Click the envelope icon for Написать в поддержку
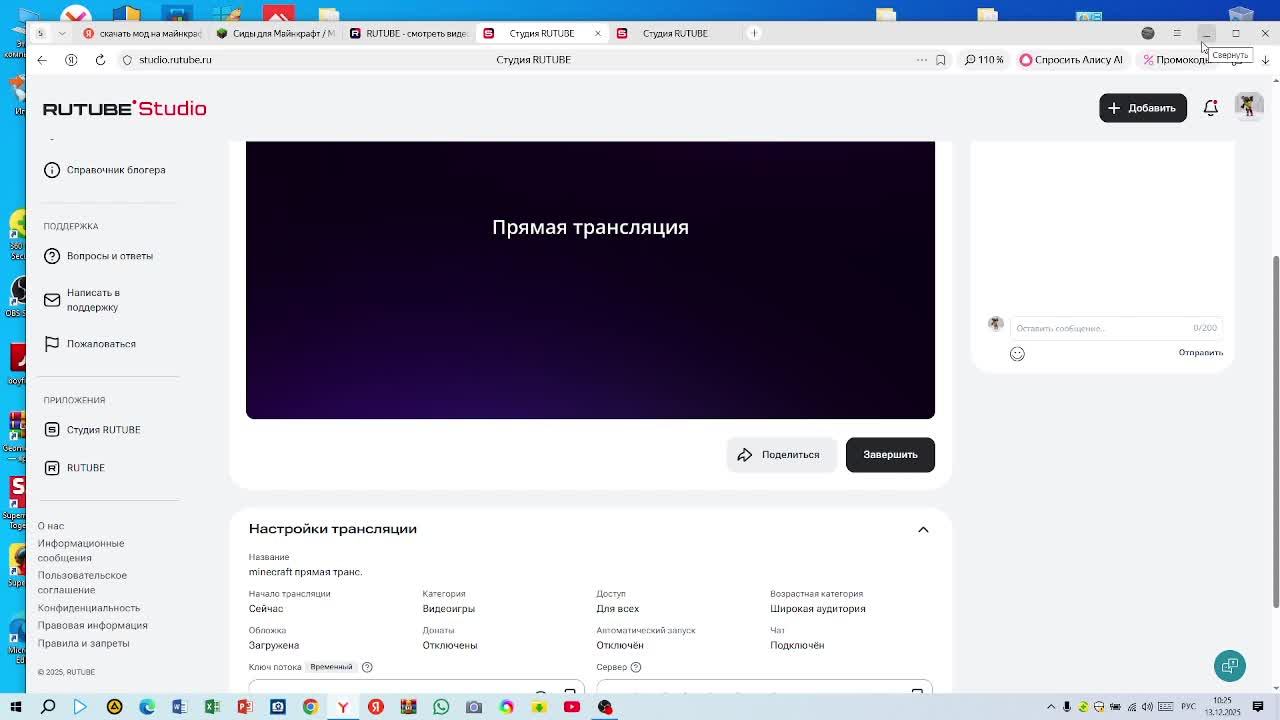 pos(52,300)
